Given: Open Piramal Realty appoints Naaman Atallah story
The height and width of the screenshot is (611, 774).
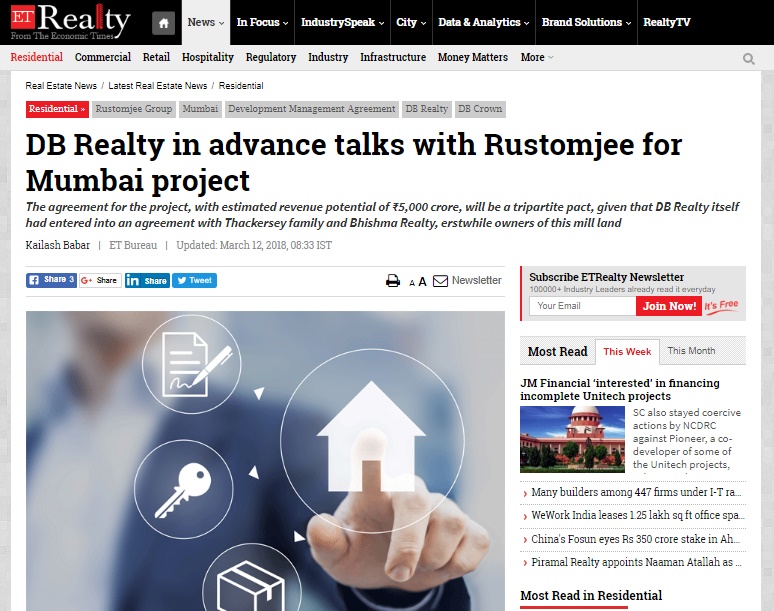Looking at the screenshot, I should click(636, 562).
